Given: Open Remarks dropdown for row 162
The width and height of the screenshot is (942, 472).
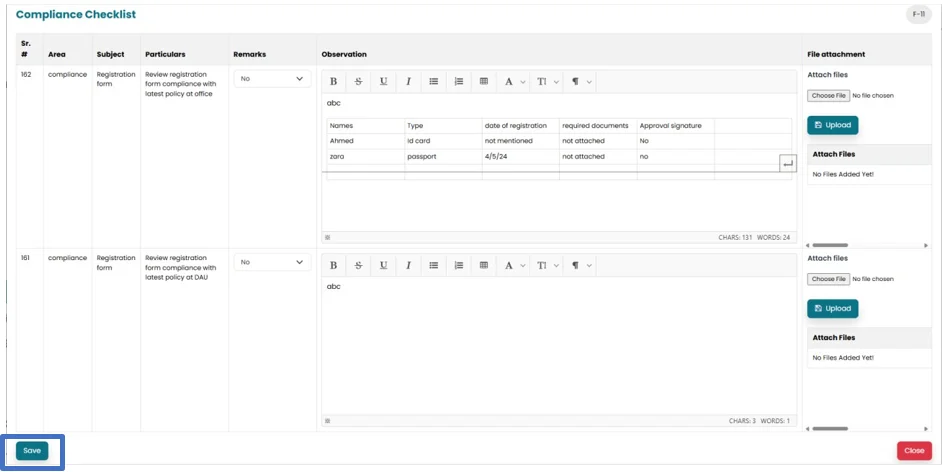Looking at the screenshot, I should (x=272, y=79).
